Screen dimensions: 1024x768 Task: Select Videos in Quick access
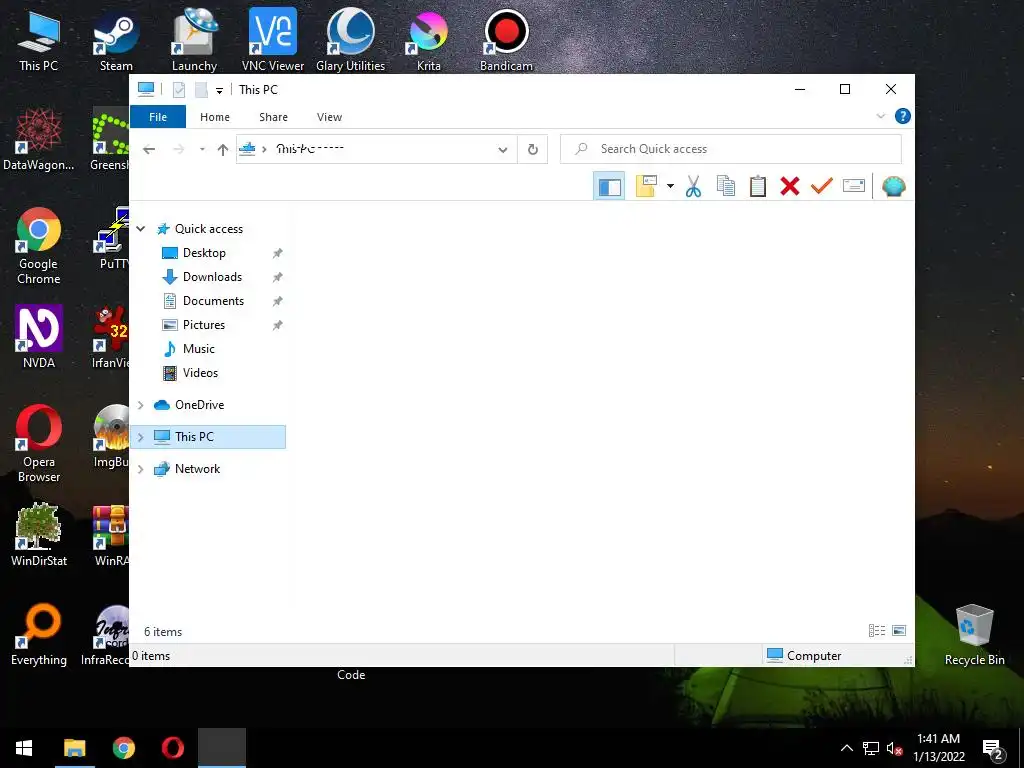[x=200, y=373]
